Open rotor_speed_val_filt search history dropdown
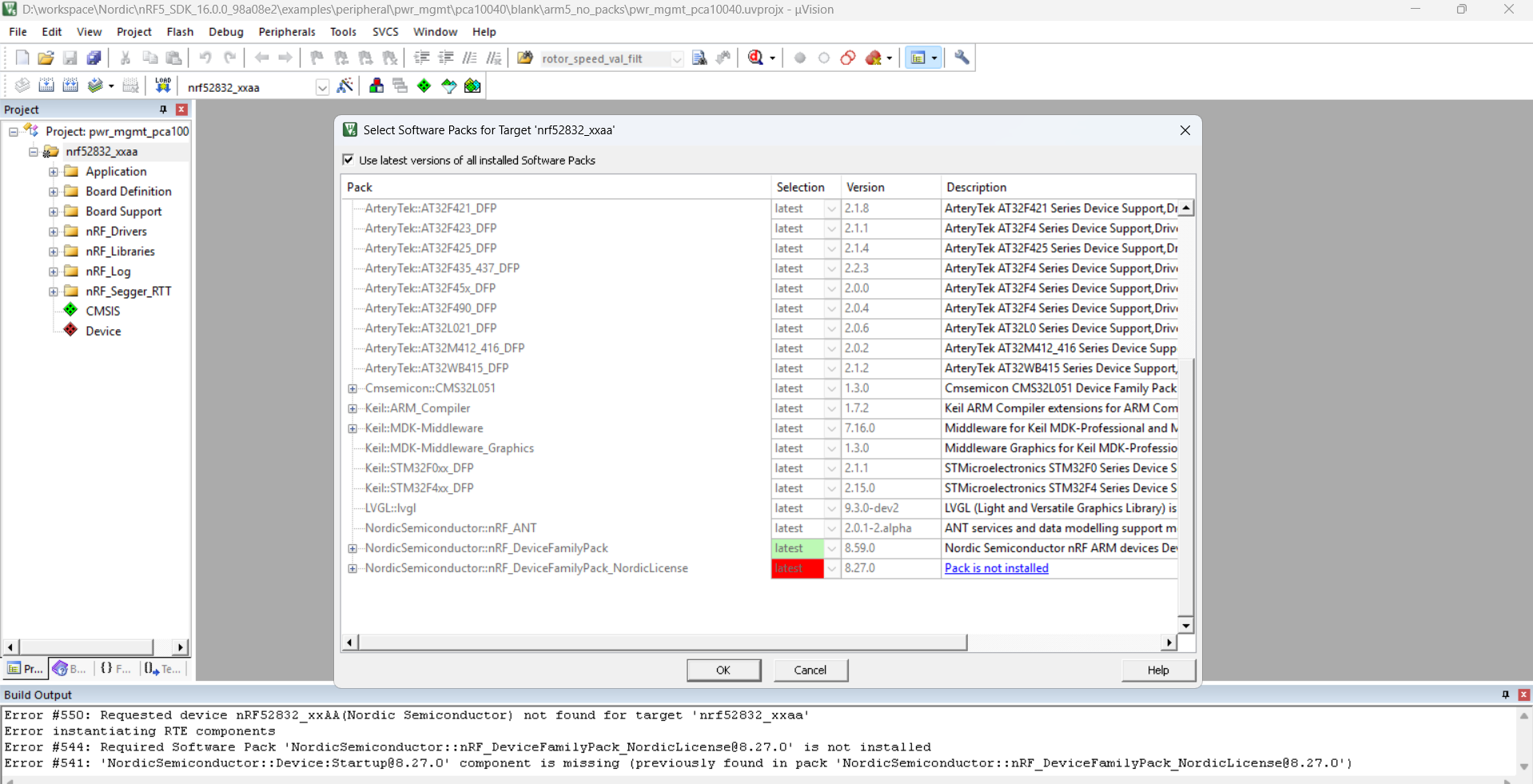 (x=677, y=58)
